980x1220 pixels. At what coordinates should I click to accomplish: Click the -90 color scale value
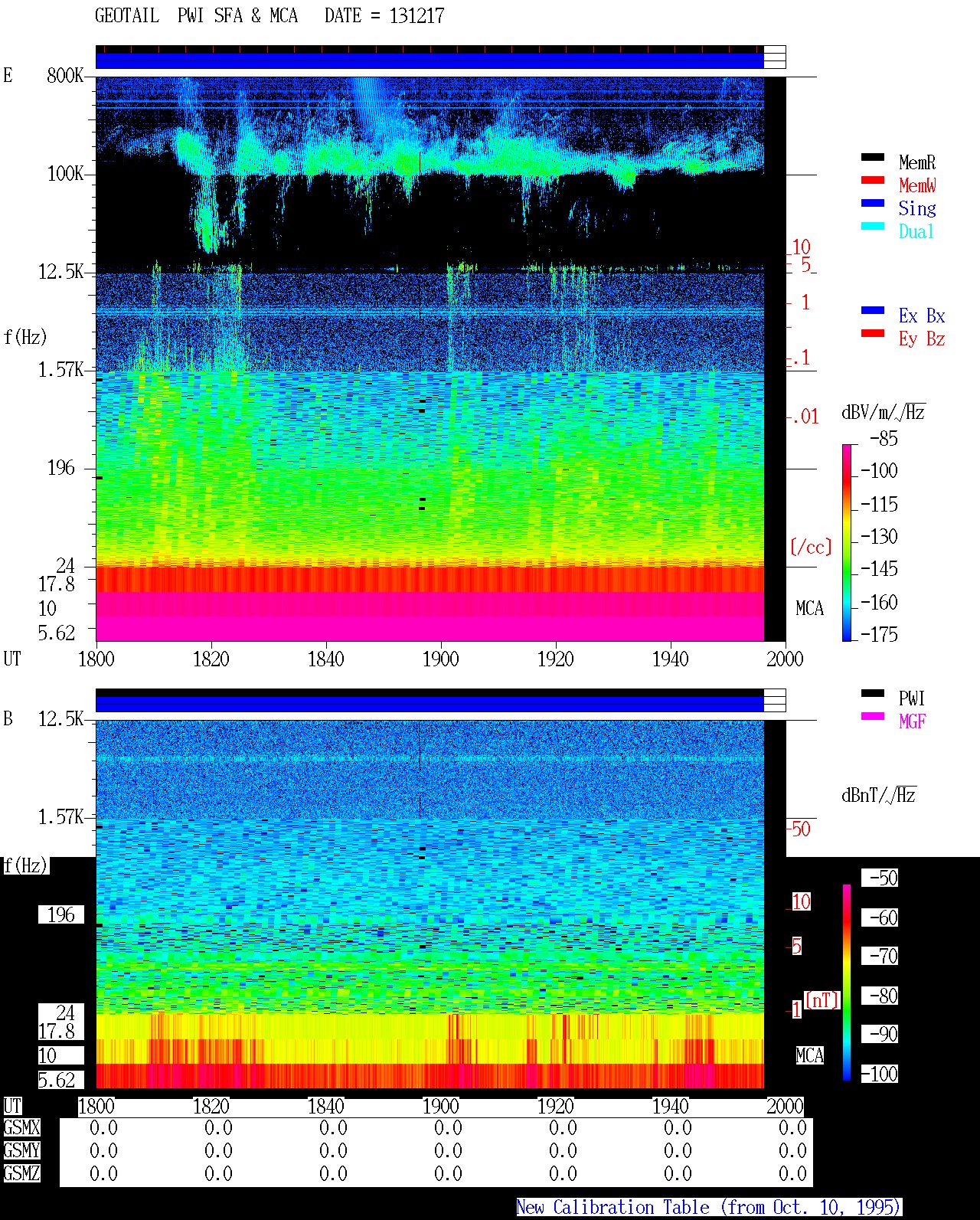(880, 1034)
